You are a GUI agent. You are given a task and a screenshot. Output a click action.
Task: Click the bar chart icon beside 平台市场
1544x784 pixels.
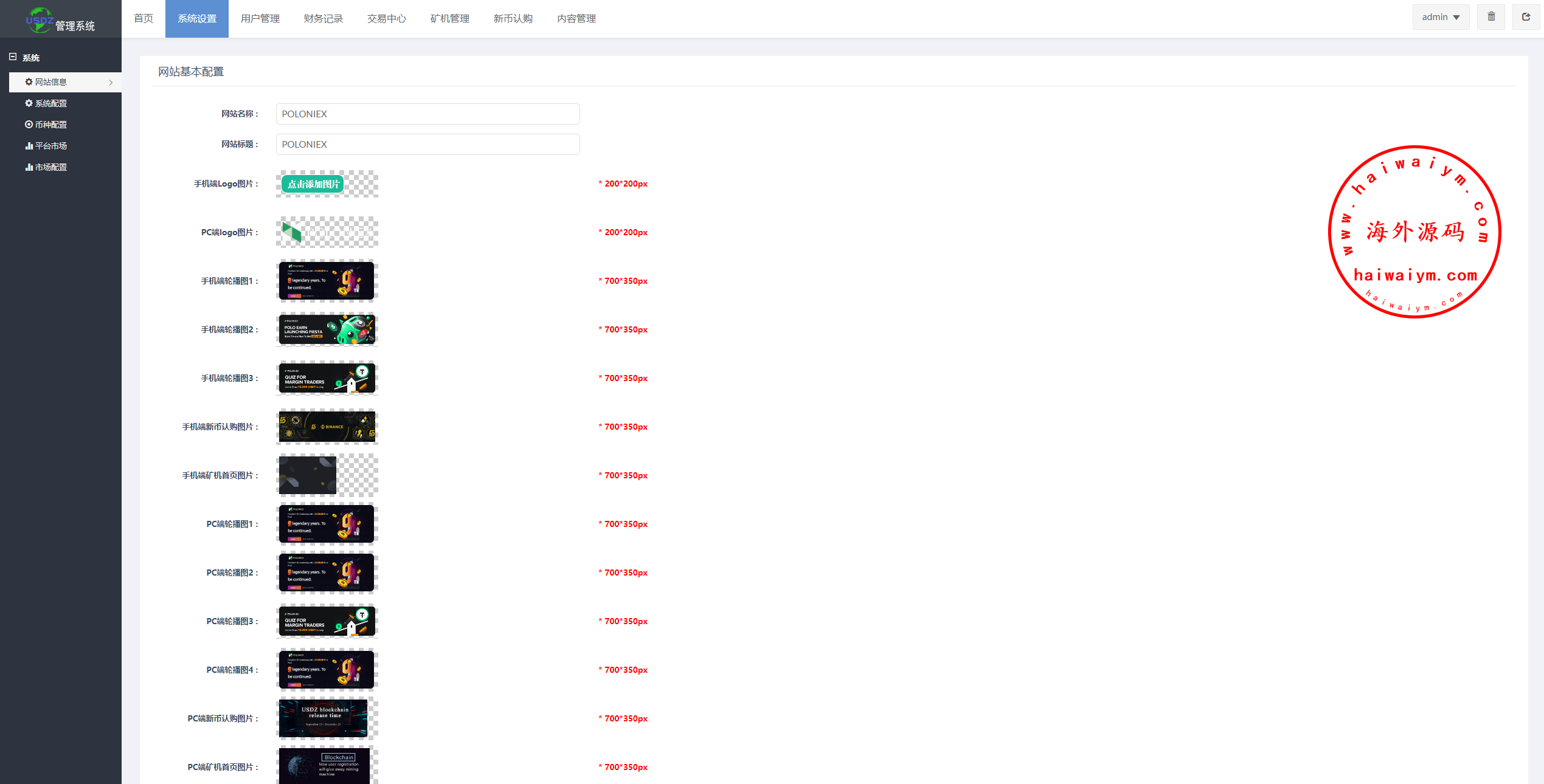[x=29, y=146]
